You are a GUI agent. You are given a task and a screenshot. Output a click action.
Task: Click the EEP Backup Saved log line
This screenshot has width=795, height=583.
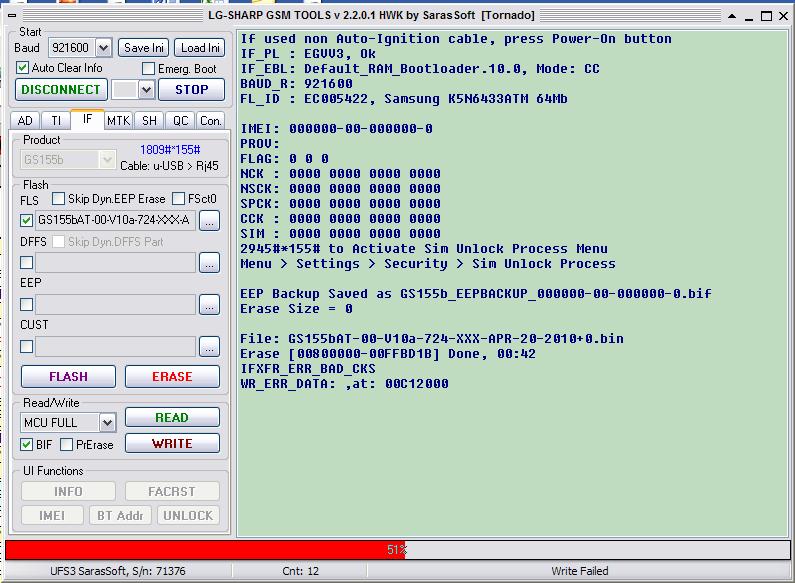476,294
